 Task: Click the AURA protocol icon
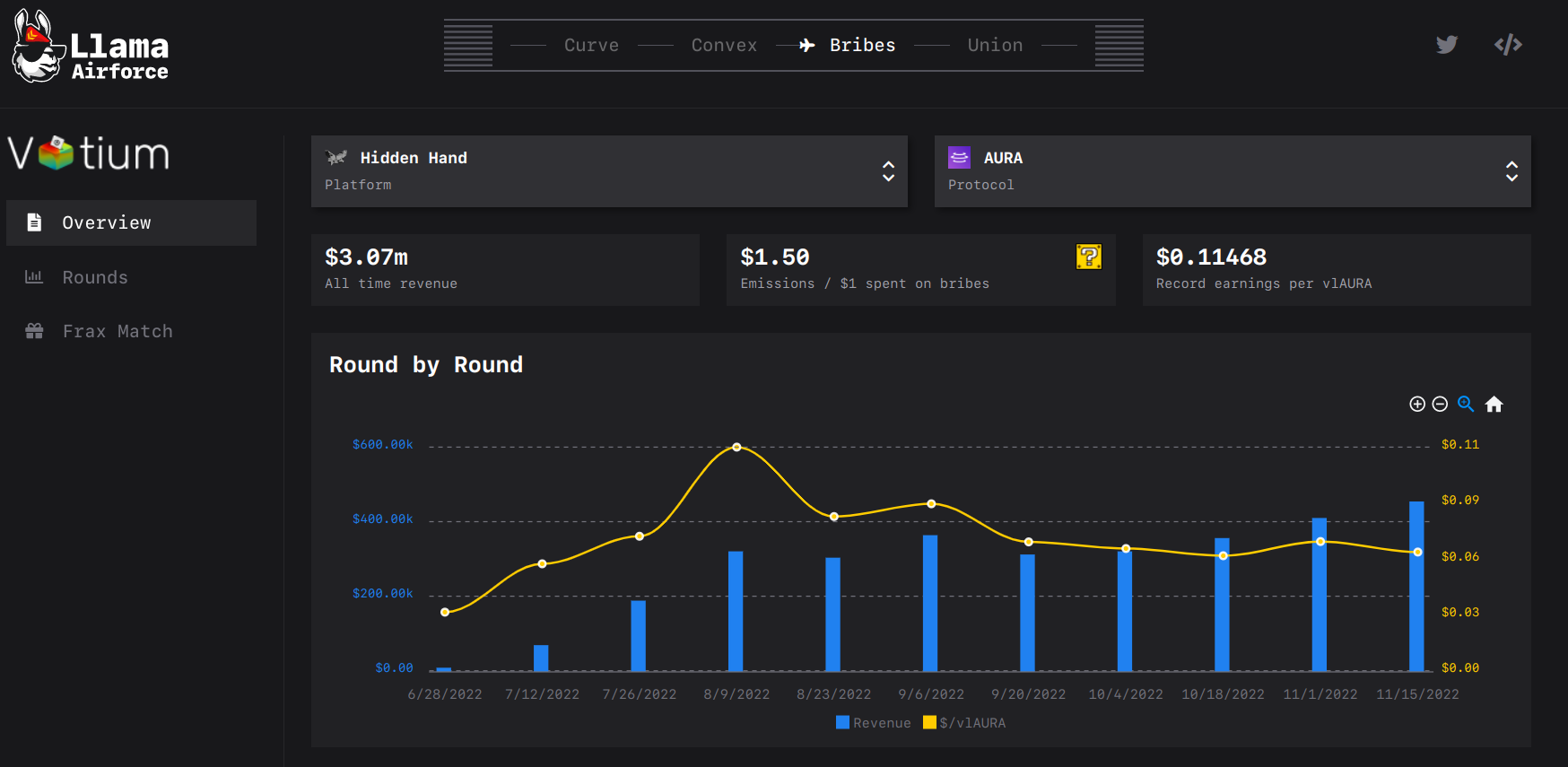point(959,158)
